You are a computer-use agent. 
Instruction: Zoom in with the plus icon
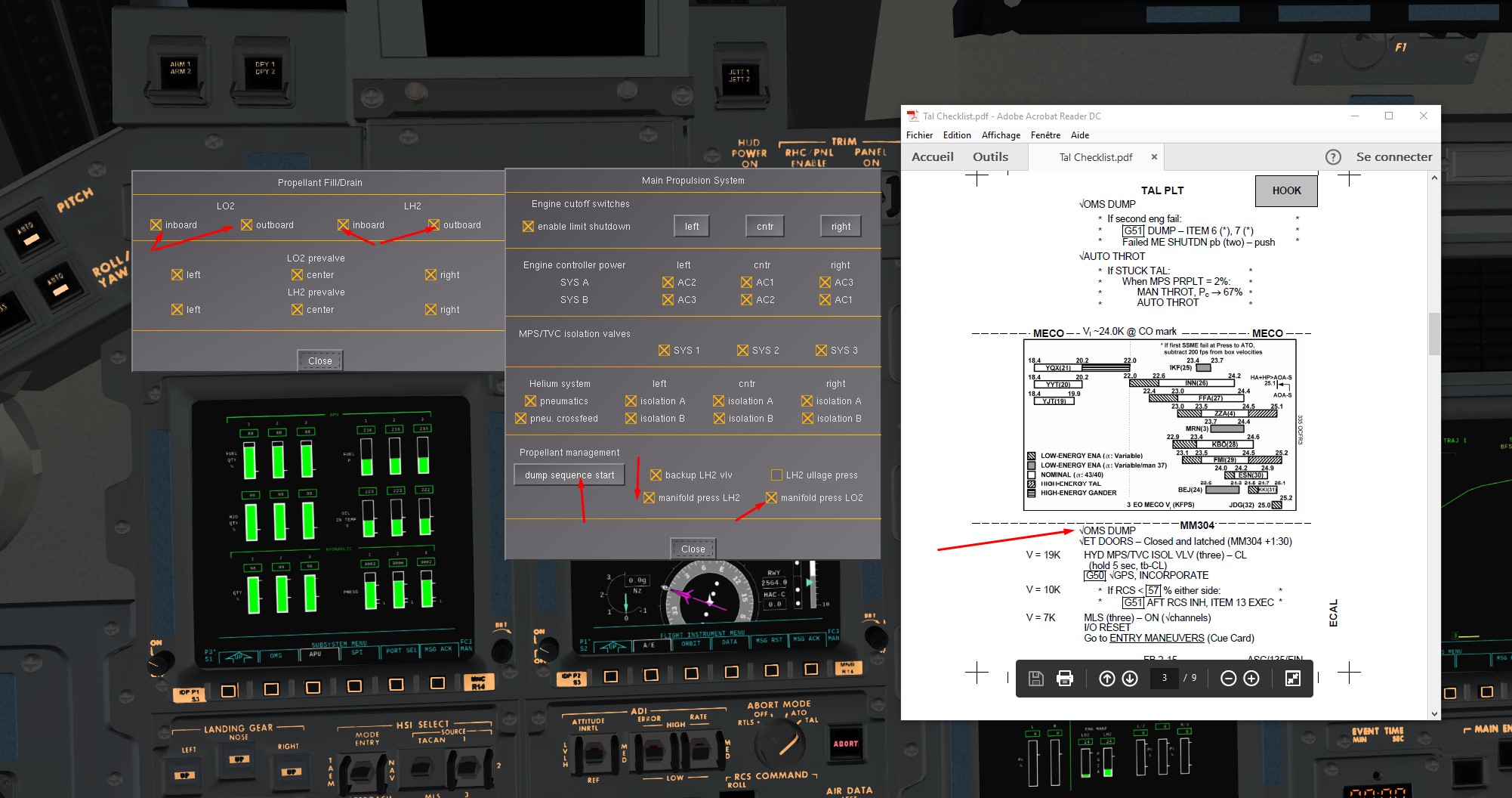pos(1251,679)
